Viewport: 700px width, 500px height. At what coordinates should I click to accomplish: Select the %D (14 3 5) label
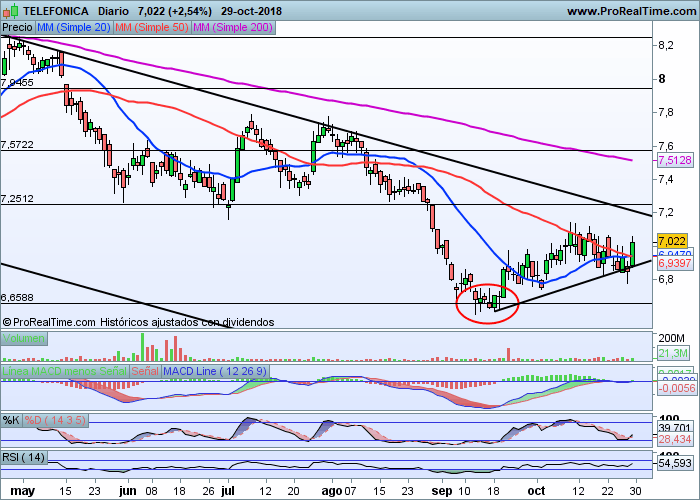tap(54, 420)
